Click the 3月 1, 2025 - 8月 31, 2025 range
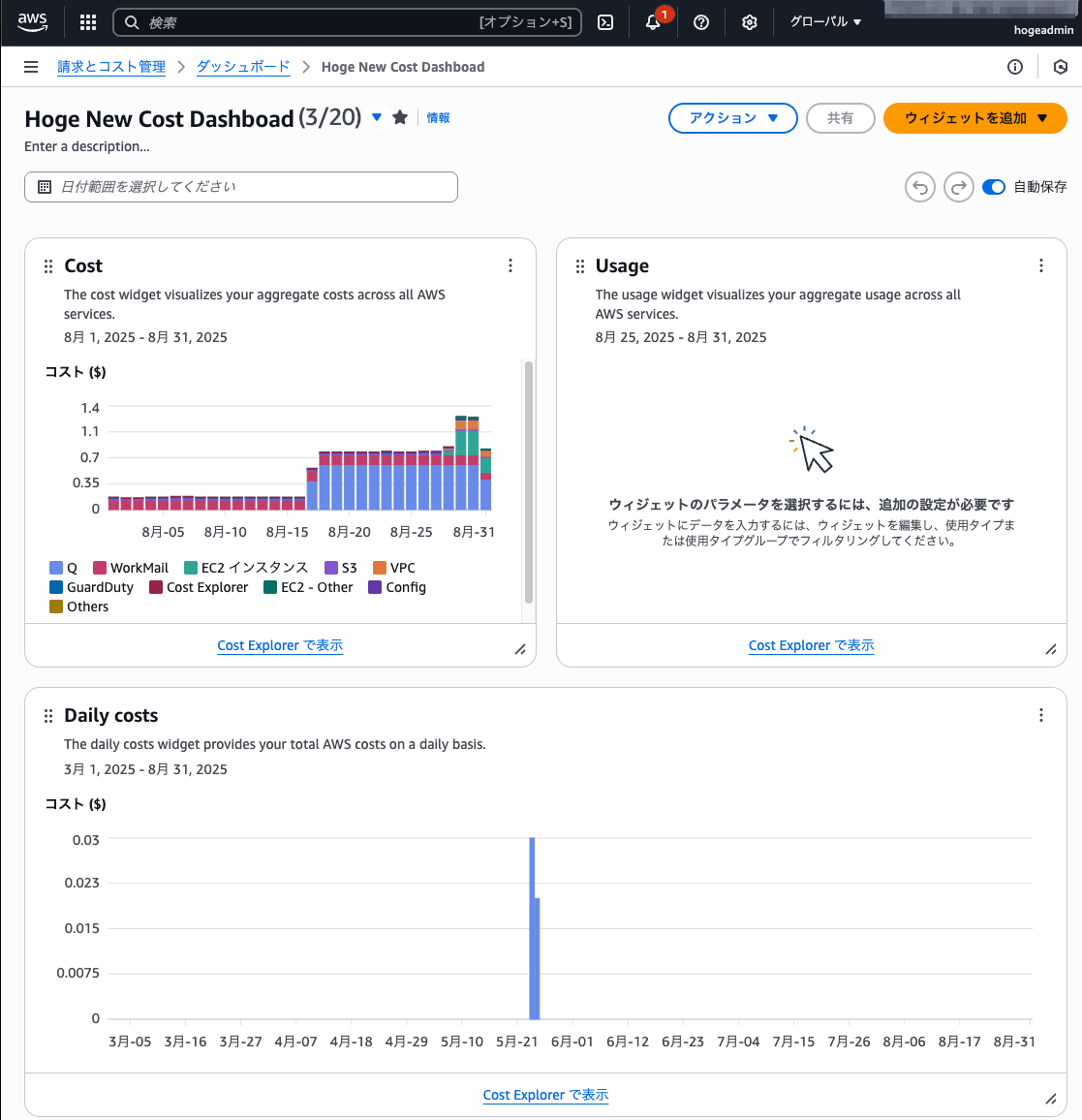This screenshot has height=1120, width=1082. point(145,769)
